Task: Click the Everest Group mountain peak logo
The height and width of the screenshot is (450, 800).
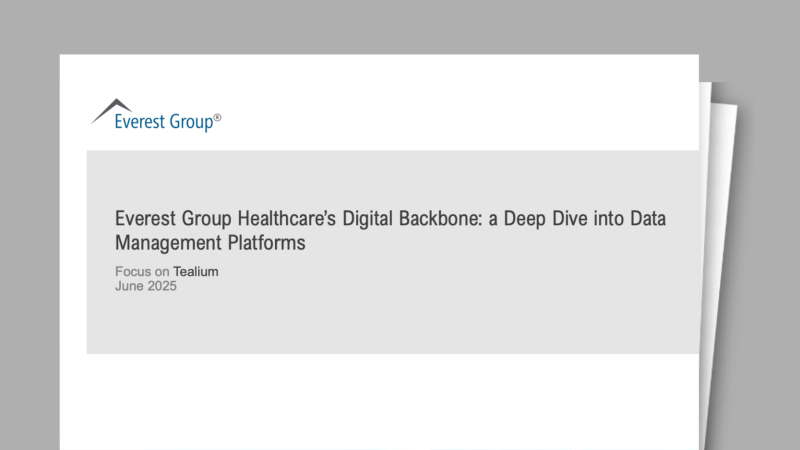Action: pos(112,107)
